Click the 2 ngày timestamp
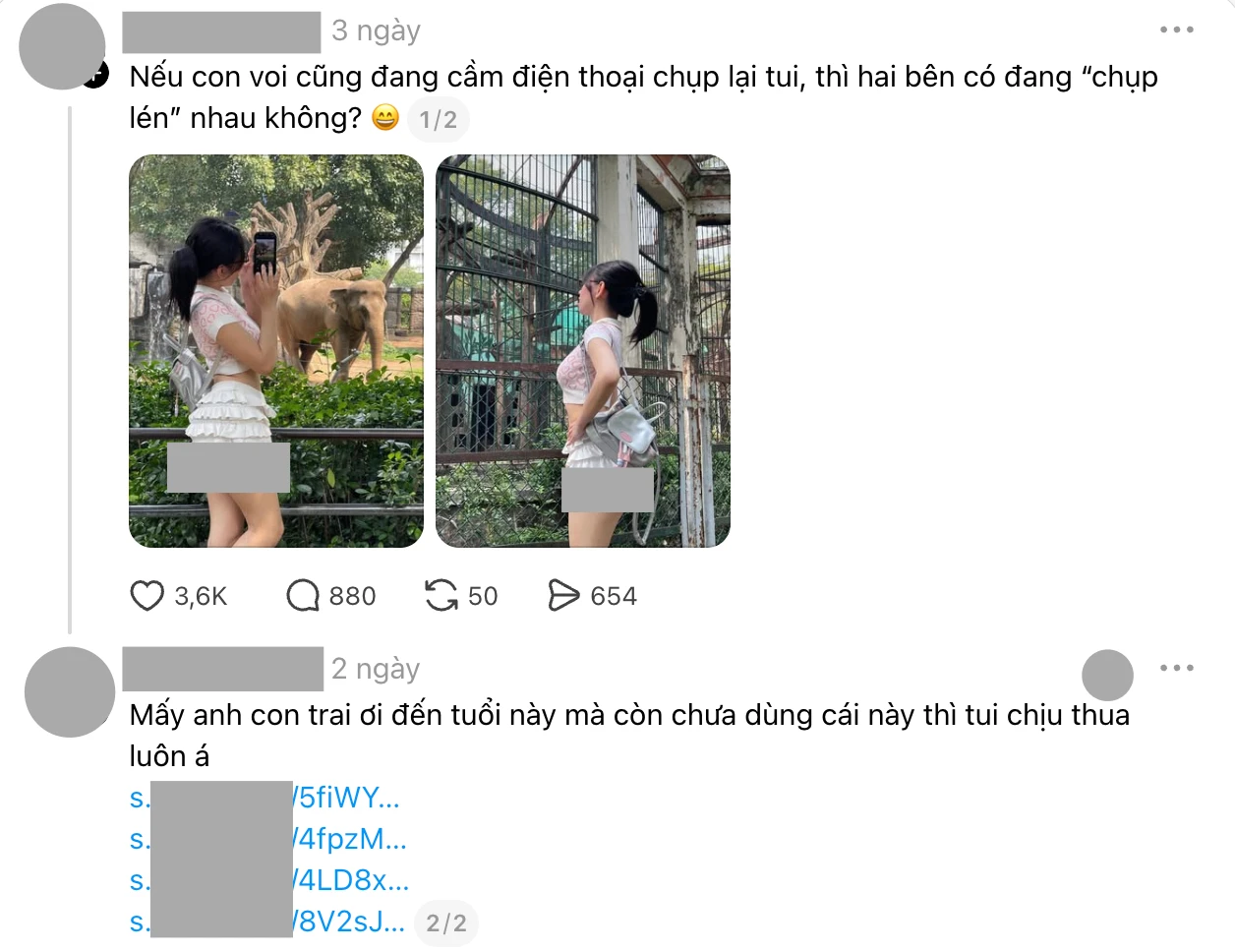 pyautogui.click(x=376, y=669)
